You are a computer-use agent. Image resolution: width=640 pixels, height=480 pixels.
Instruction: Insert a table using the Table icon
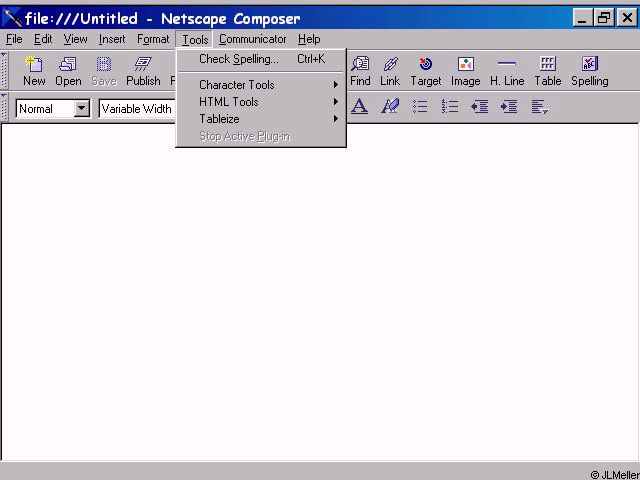click(x=548, y=71)
